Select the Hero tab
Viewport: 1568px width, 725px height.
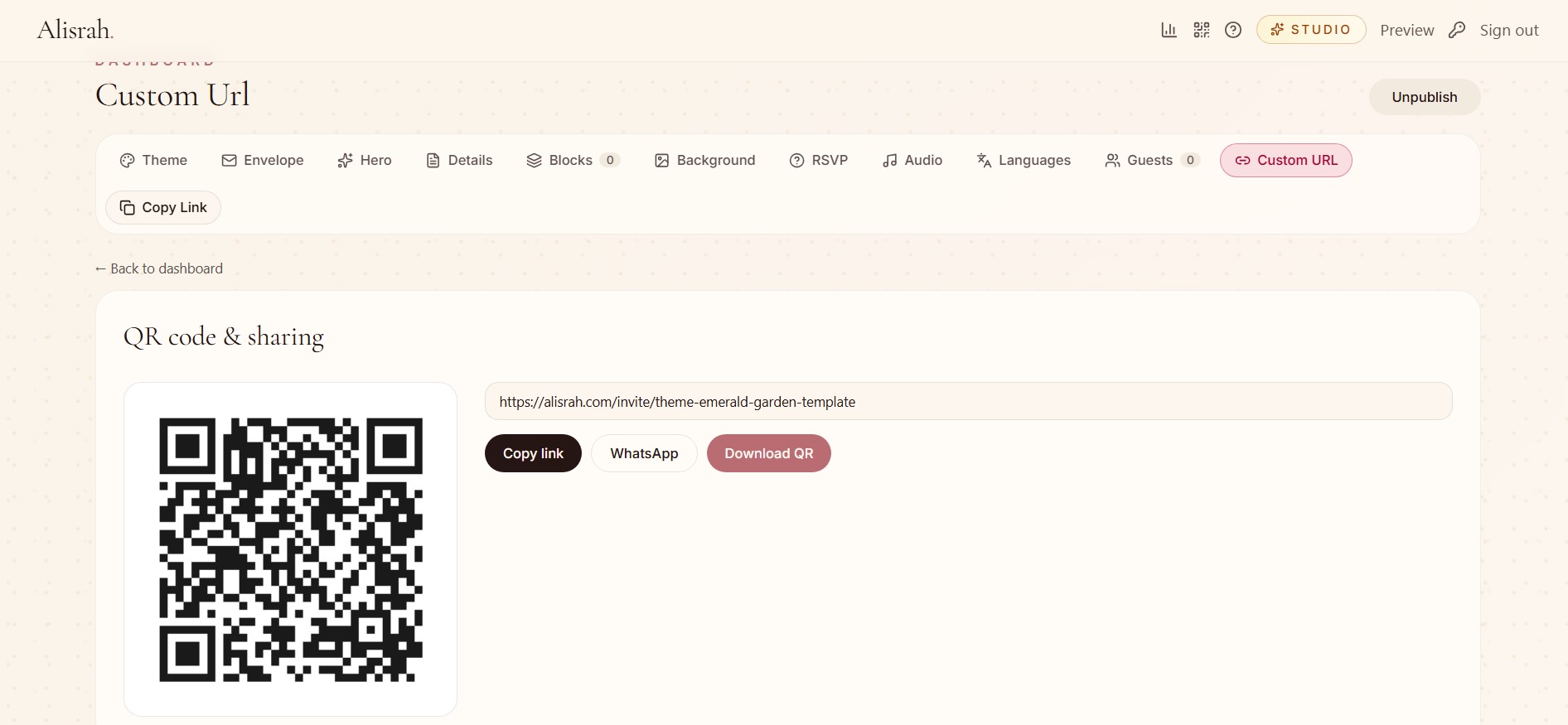point(365,160)
